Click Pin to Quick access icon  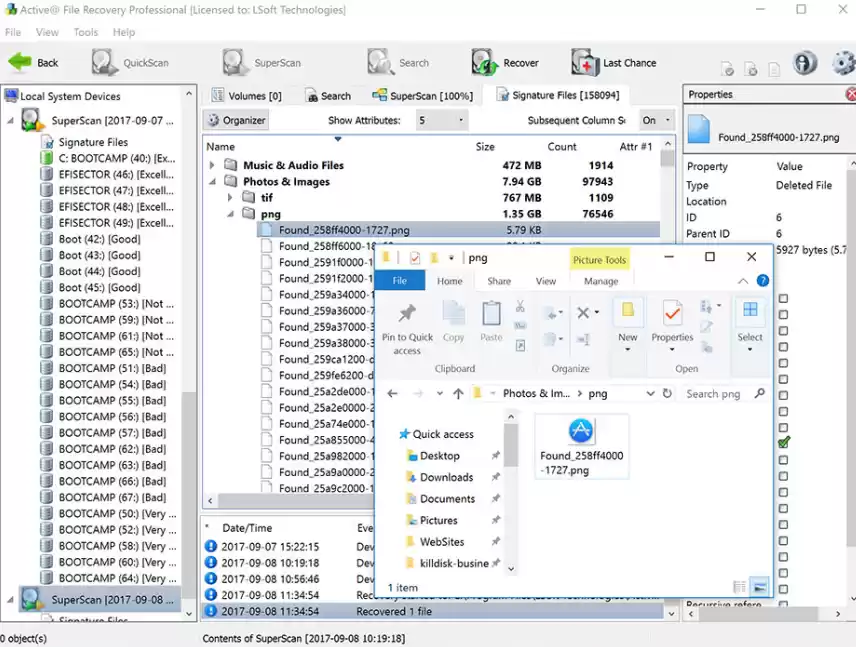coord(407,314)
